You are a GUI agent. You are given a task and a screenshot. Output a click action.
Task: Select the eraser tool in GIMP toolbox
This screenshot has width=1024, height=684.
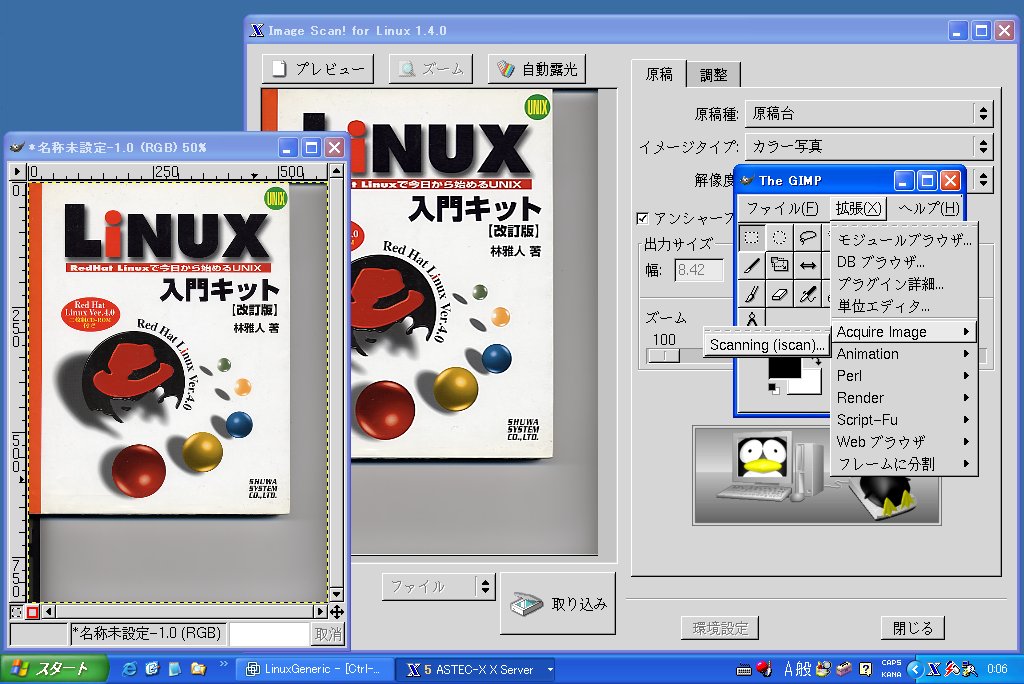(780, 294)
